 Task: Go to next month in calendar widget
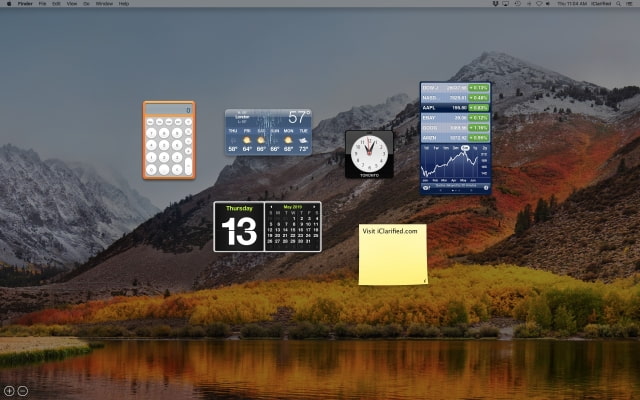(316, 207)
